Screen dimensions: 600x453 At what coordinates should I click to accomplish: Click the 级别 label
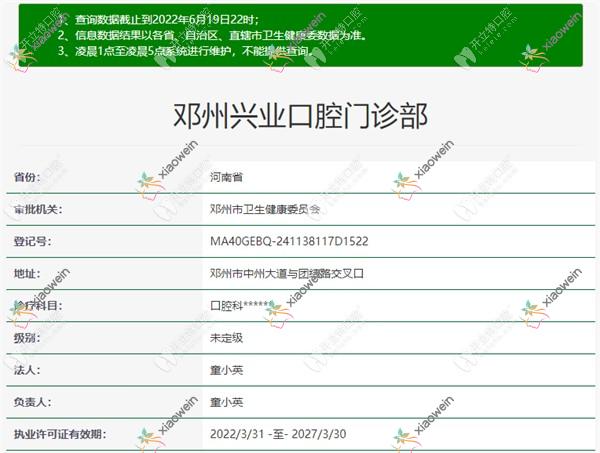click(27, 338)
